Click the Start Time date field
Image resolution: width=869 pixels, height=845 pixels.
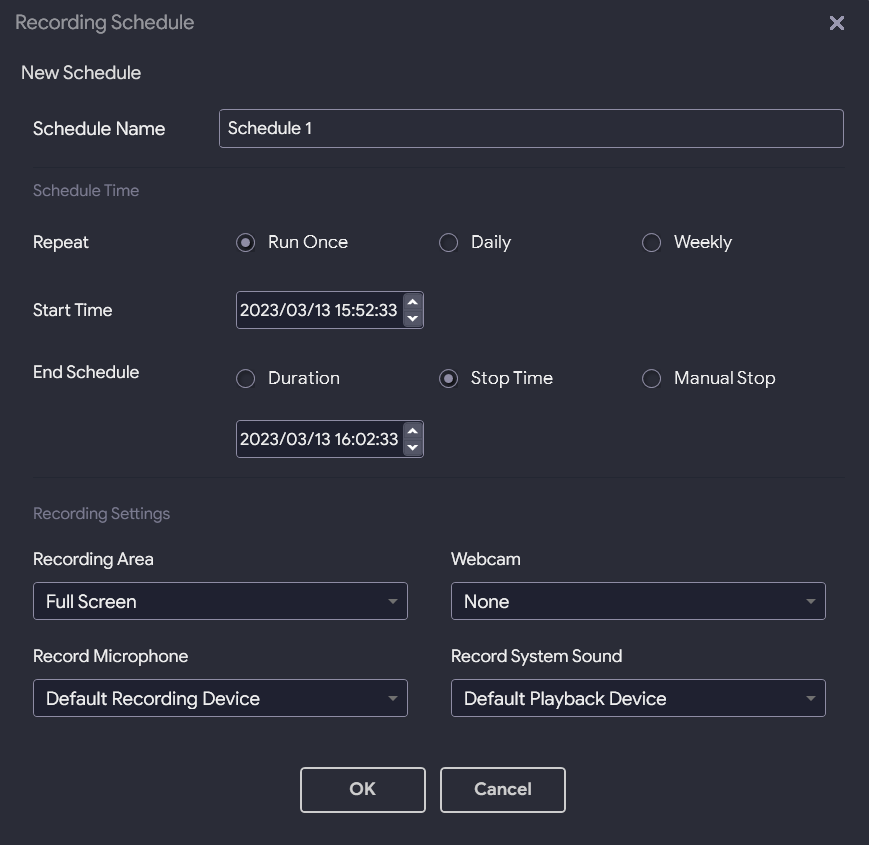coord(318,311)
